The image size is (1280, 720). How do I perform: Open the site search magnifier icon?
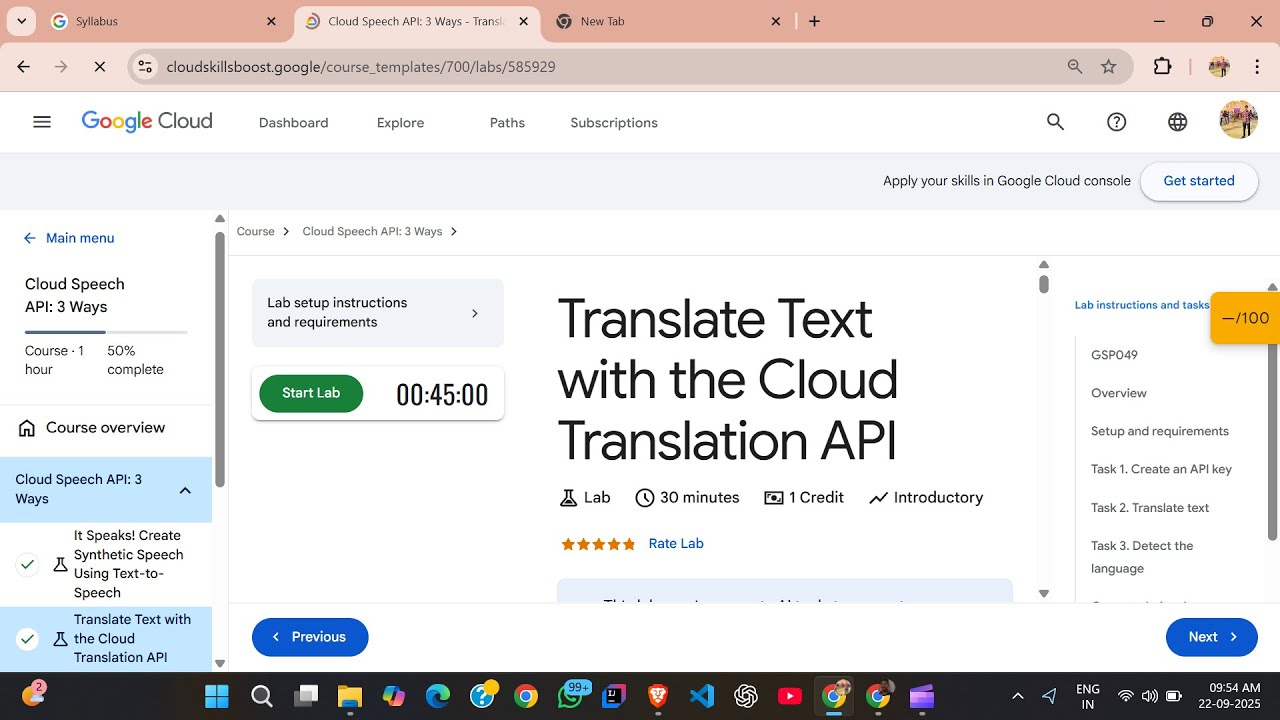point(1055,122)
